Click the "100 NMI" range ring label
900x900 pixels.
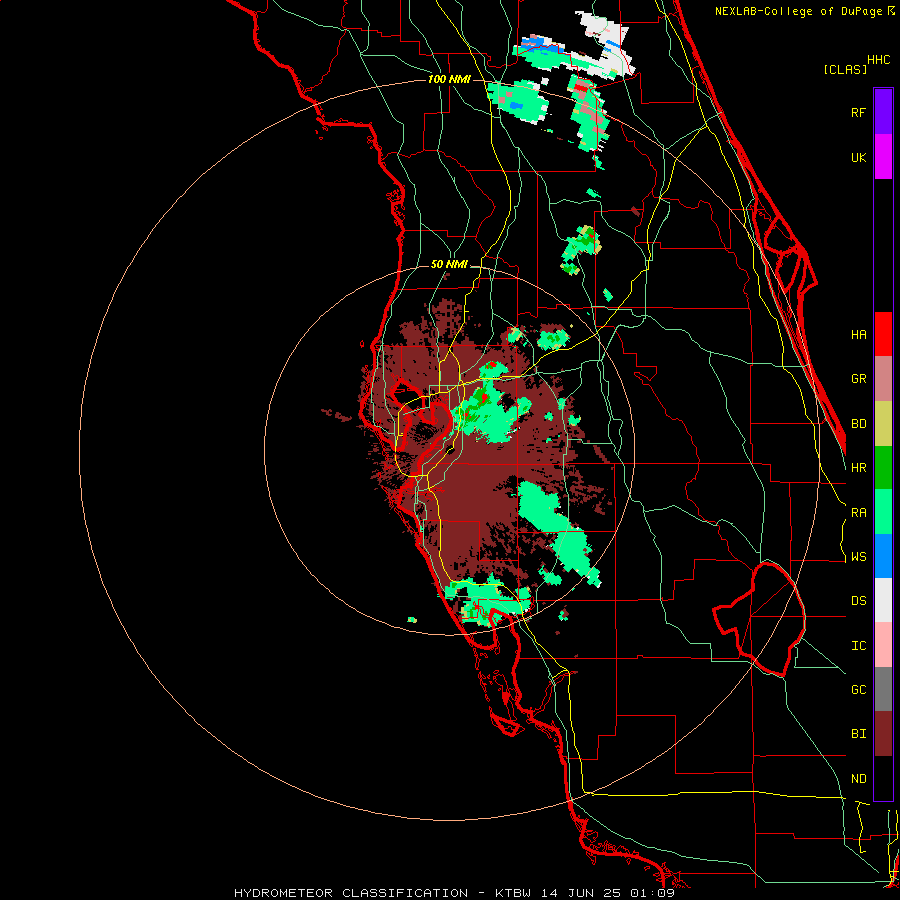coord(449,79)
